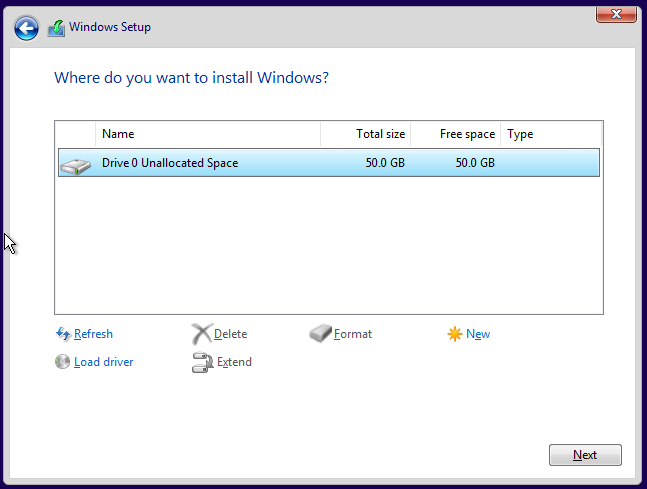Open the Load driver link
Image resolution: width=647 pixels, height=489 pixels.
[104, 362]
